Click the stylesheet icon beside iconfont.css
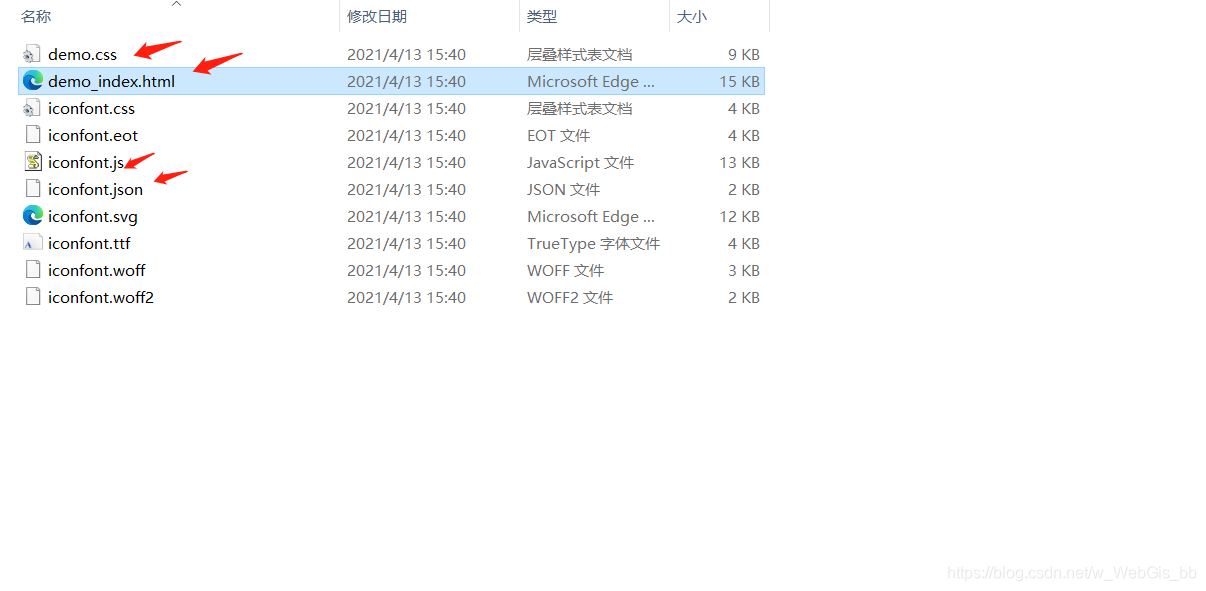 31,108
